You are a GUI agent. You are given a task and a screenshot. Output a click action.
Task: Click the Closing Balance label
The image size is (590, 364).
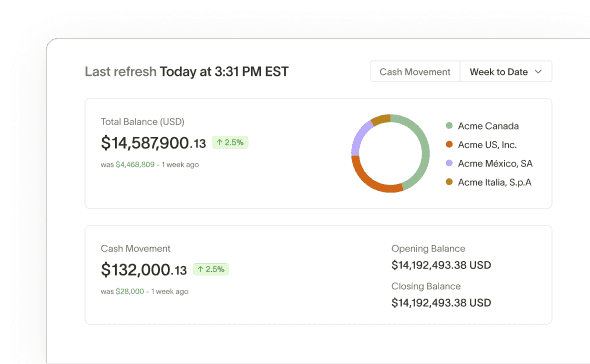(426, 286)
